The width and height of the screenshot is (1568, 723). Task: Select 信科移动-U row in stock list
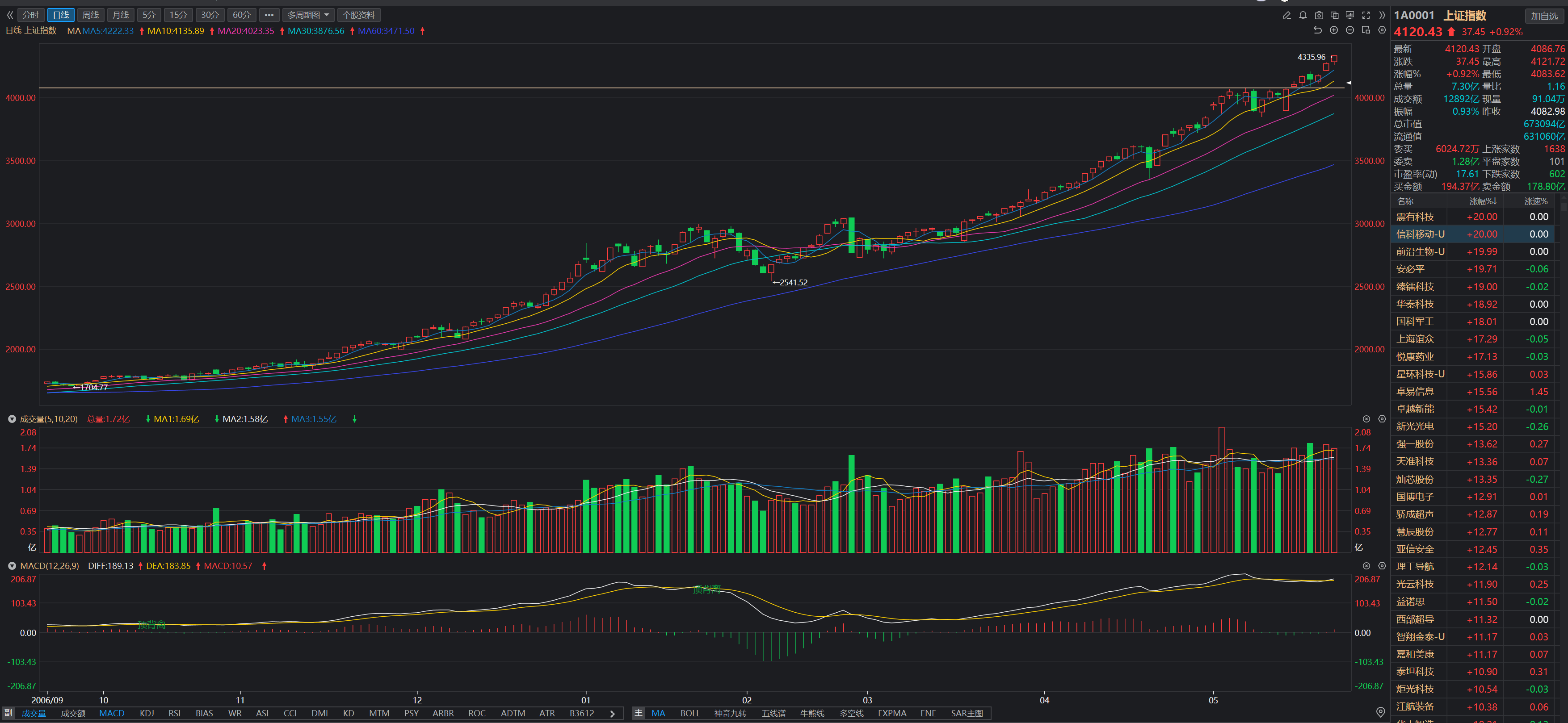(x=1420, y=234)
